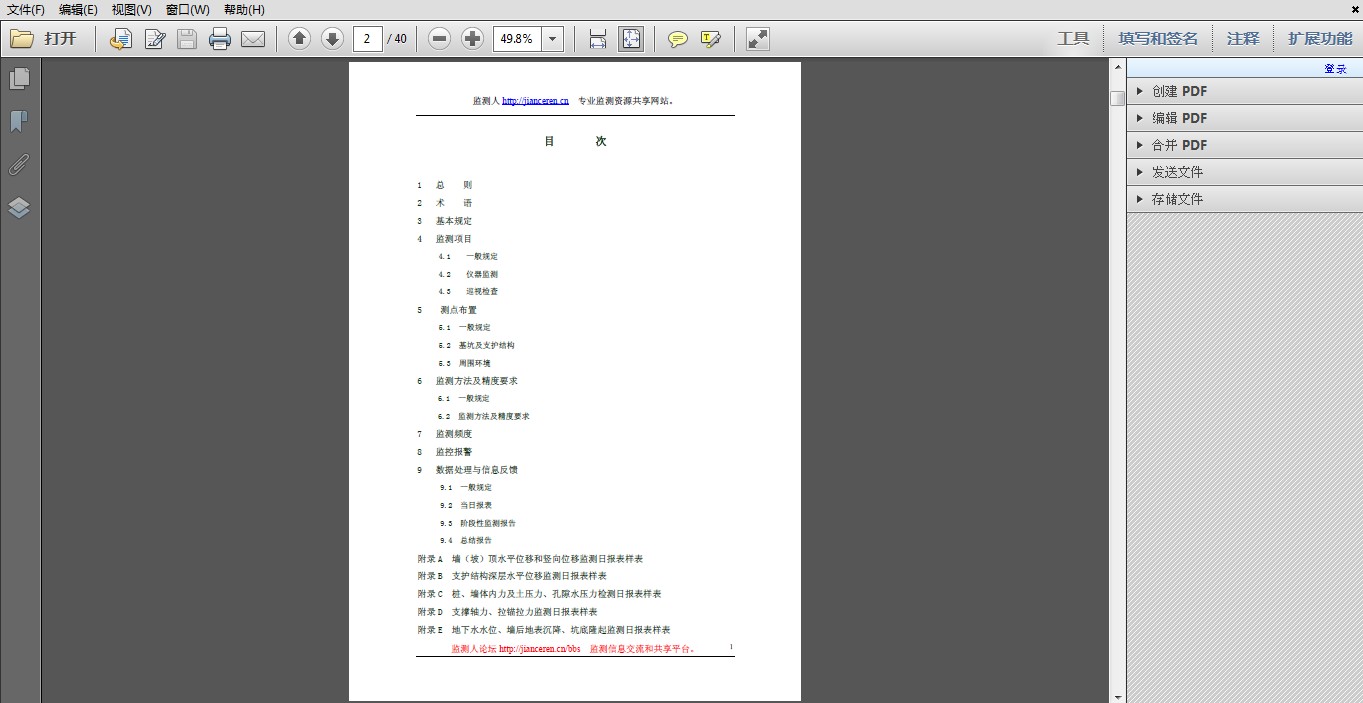Click contents entry 9 数据处理与信息反馈
The height and width of the screenshot is (703, 1363).
pos(468,470)
